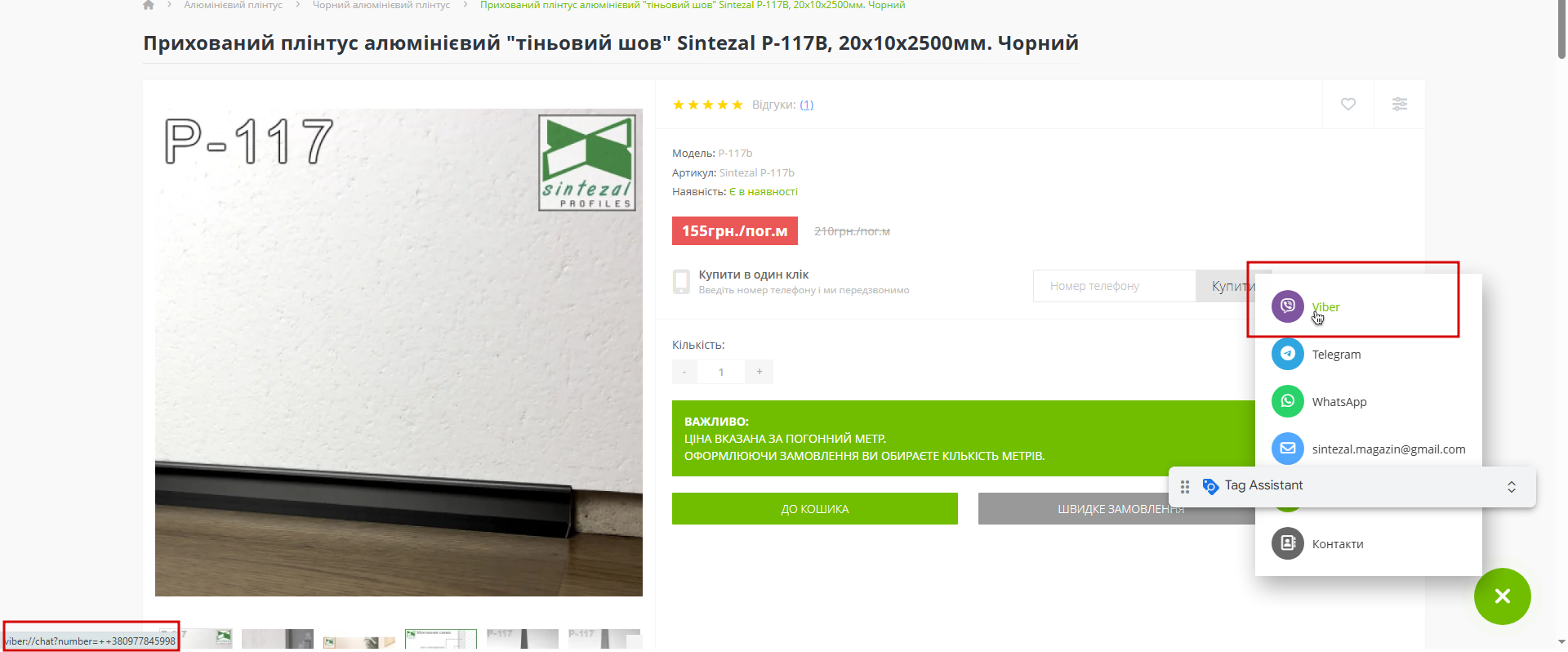Select the highlighted installation diagram thumbnail
Viewport: 1568px width, 652px height.
(441, 639)
